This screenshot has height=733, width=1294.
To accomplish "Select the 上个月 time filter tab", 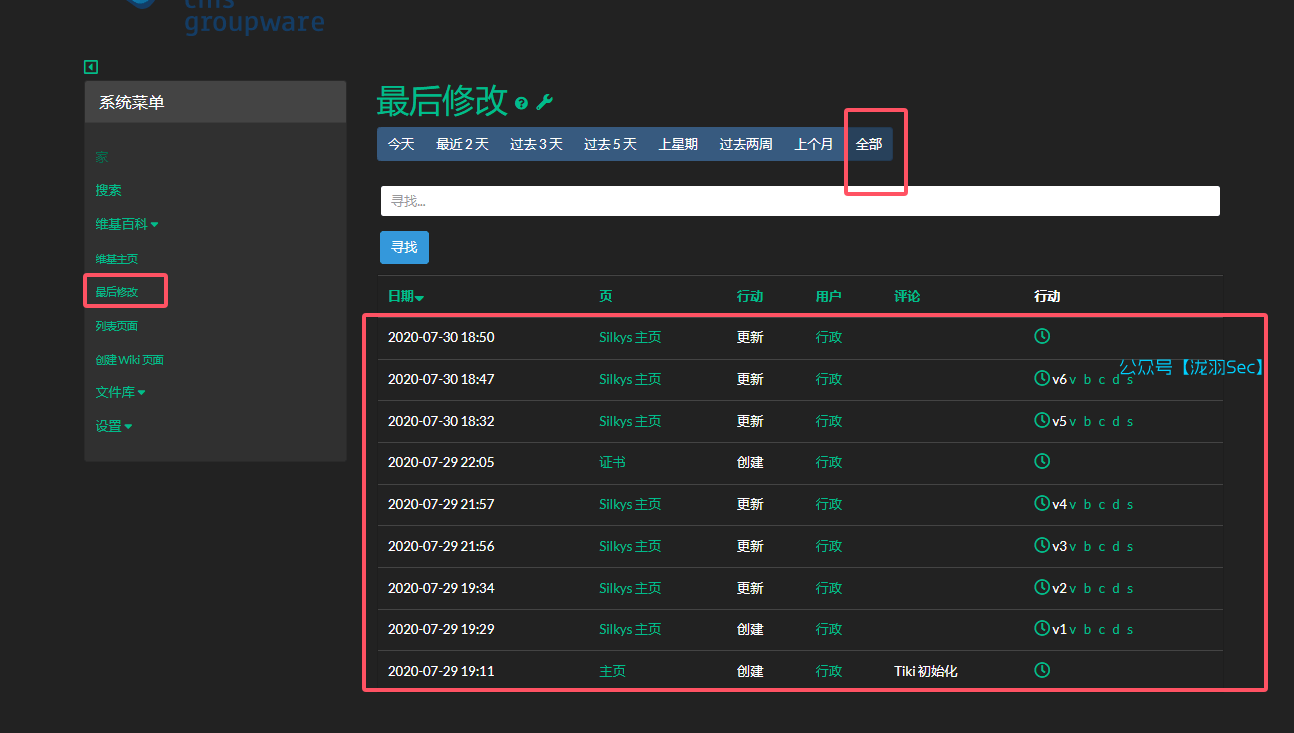I will coord(813,144).
